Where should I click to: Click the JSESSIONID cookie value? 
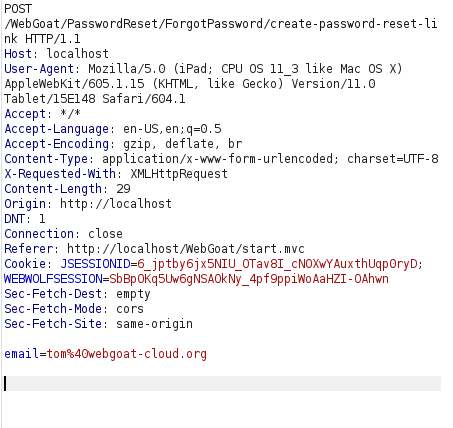[x=277, y=264]
